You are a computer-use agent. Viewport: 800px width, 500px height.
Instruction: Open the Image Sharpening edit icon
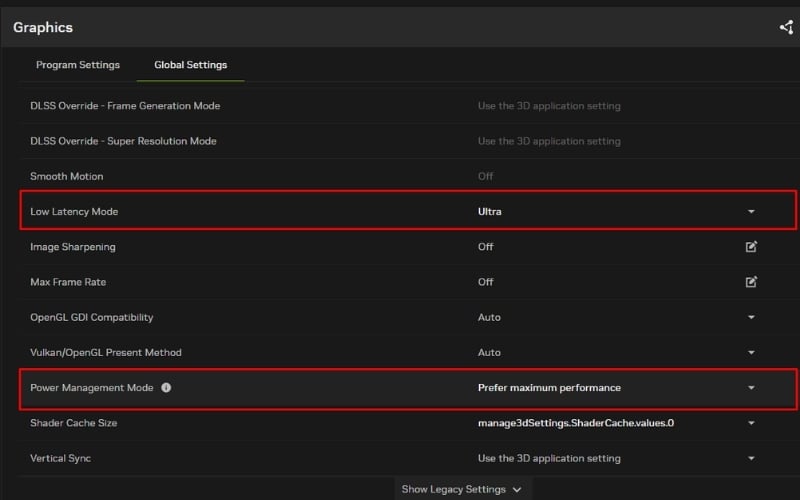[751, 247]
